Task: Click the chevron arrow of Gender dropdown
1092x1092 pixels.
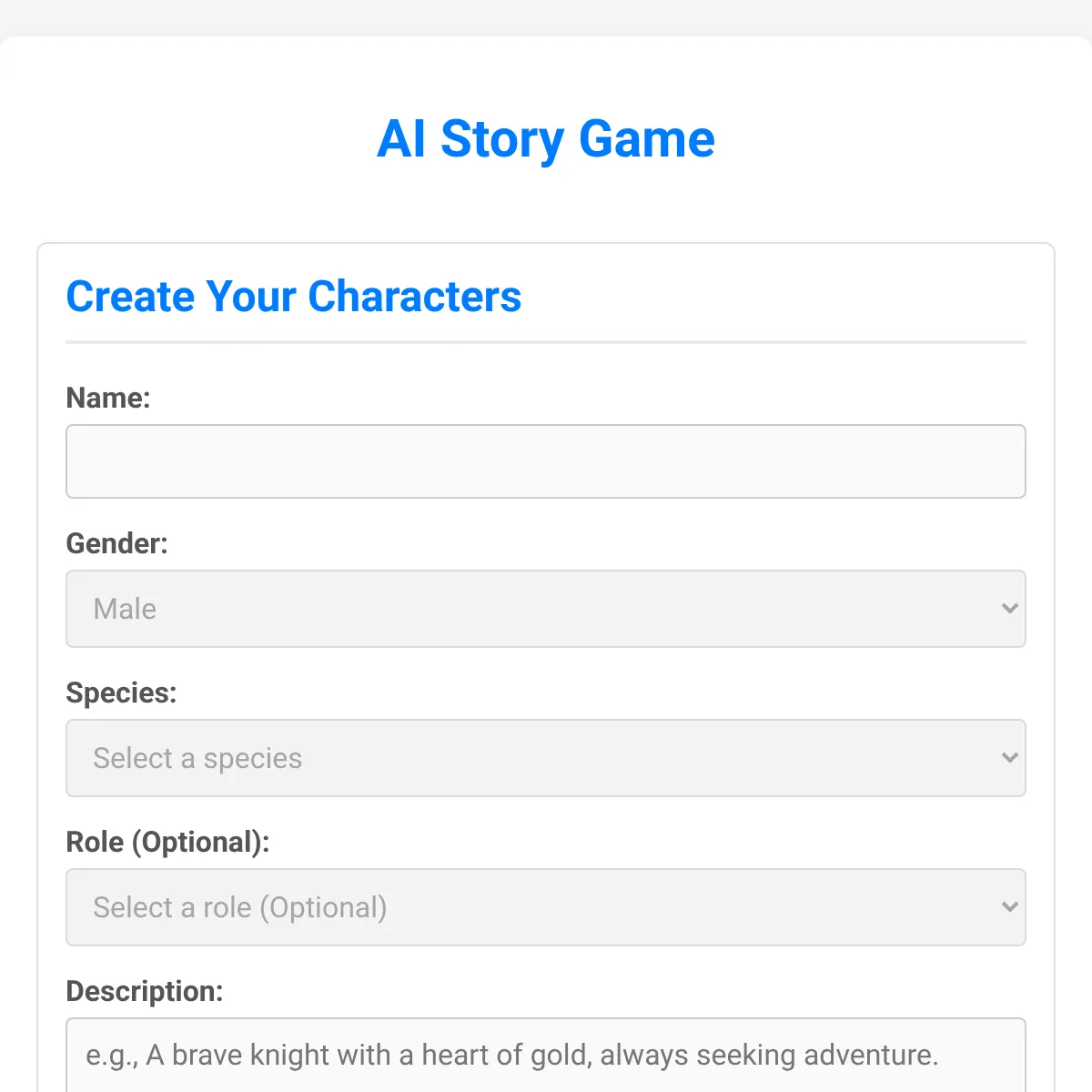Action: 1009,609
